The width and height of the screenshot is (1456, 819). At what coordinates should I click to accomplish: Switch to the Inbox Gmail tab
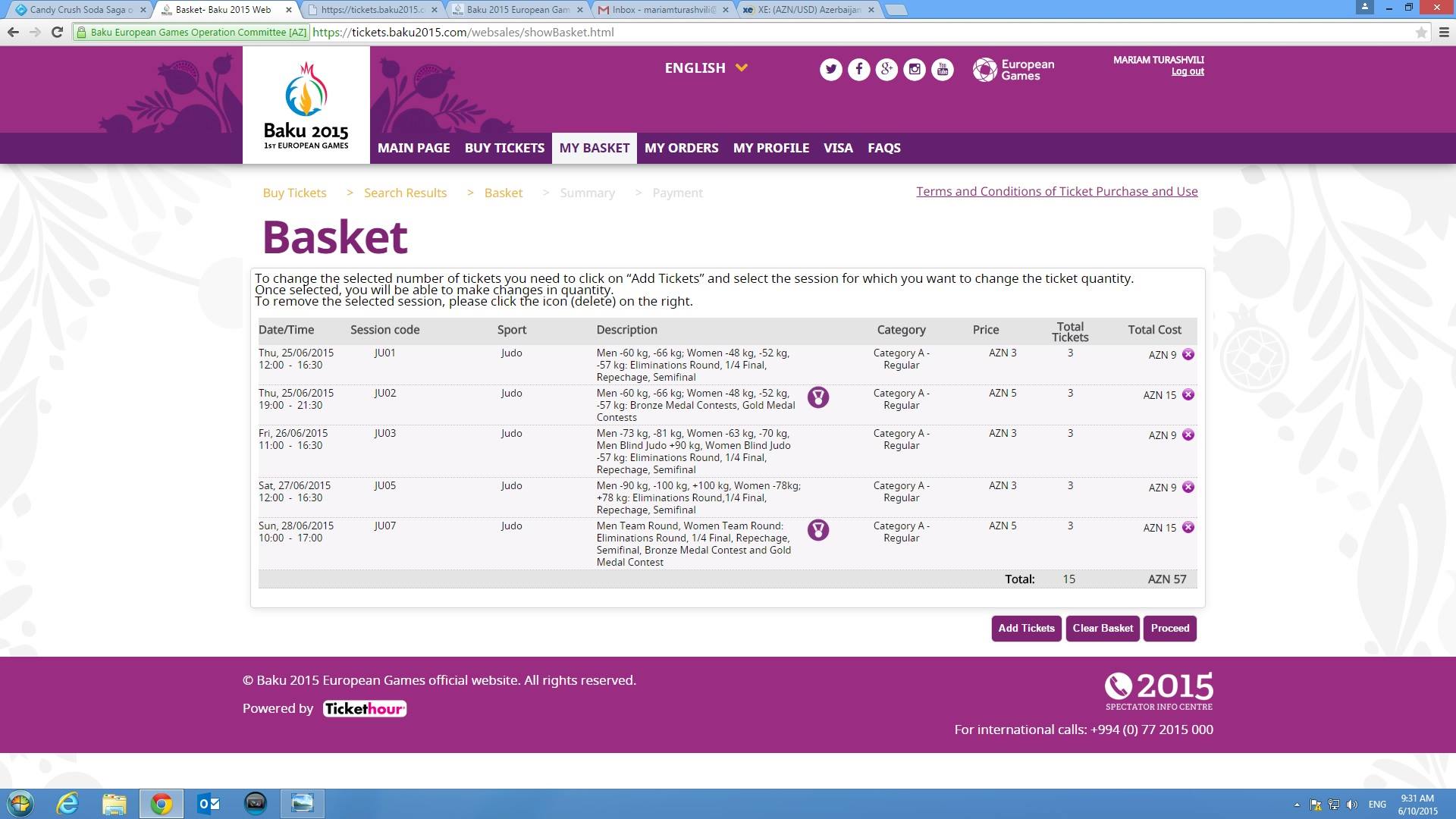pos(660,10)
